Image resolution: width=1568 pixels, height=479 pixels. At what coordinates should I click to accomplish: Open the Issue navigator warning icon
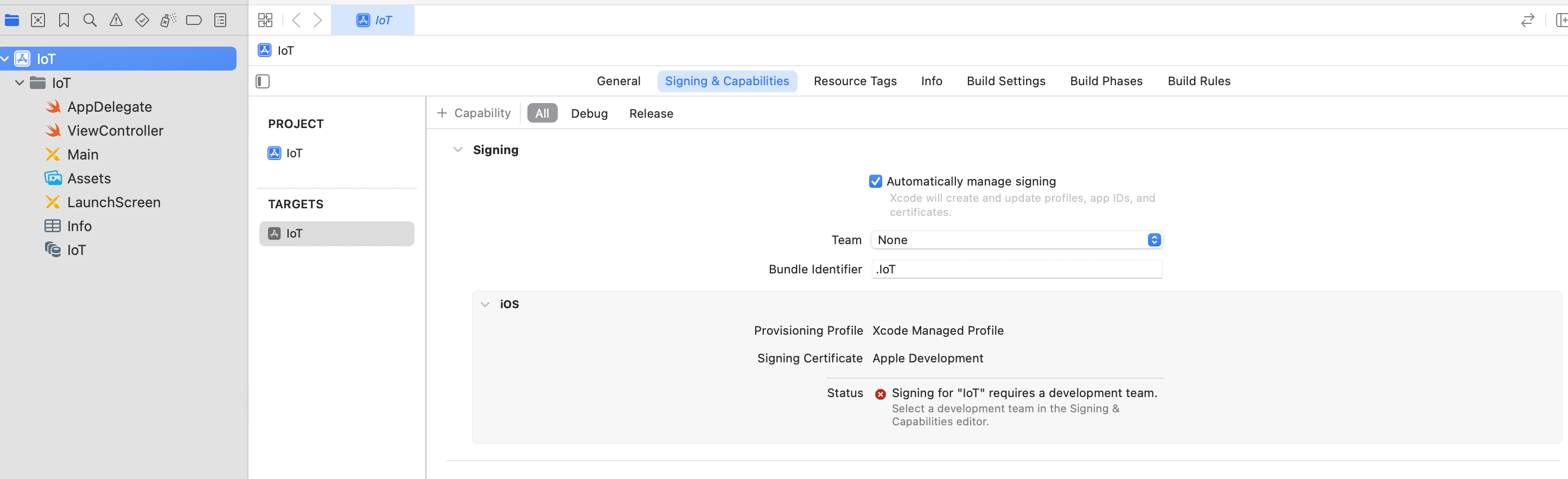(x=116, y=20)
